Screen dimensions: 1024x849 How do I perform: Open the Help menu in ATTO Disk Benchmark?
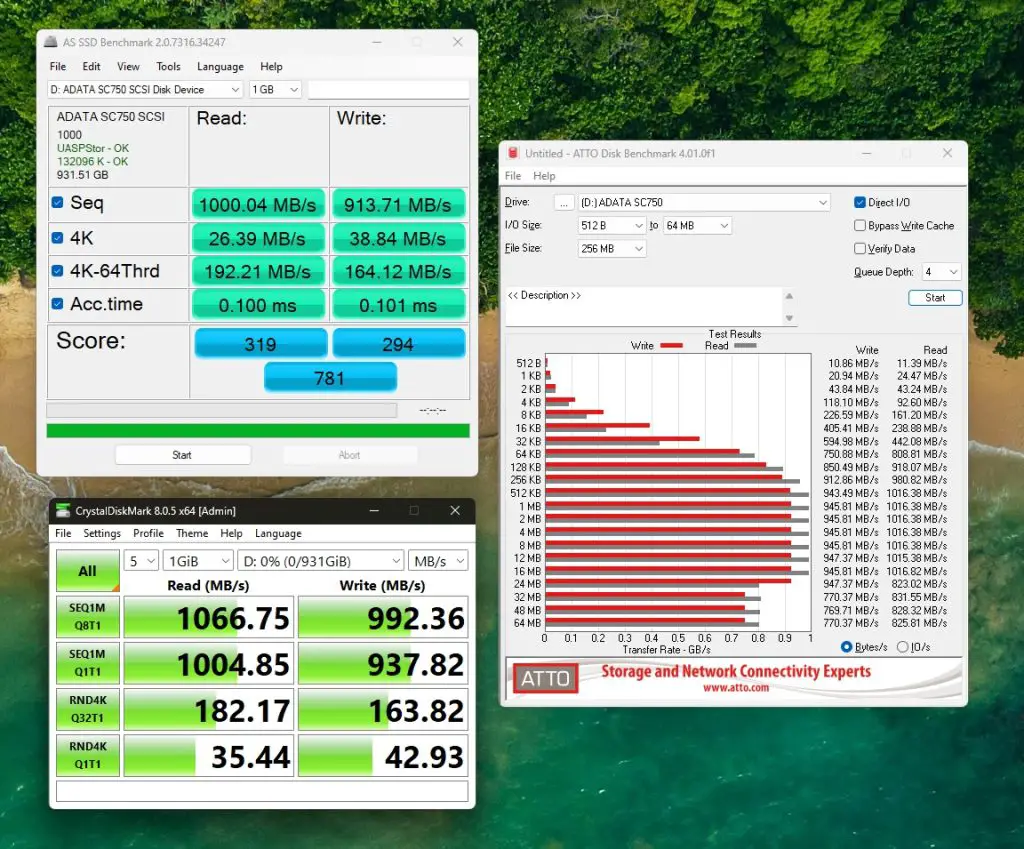pyautogui.click(x=544, y=176)
